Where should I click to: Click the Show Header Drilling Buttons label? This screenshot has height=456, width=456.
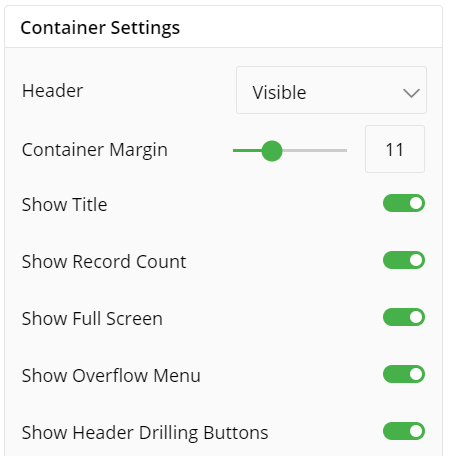(145, 433)
